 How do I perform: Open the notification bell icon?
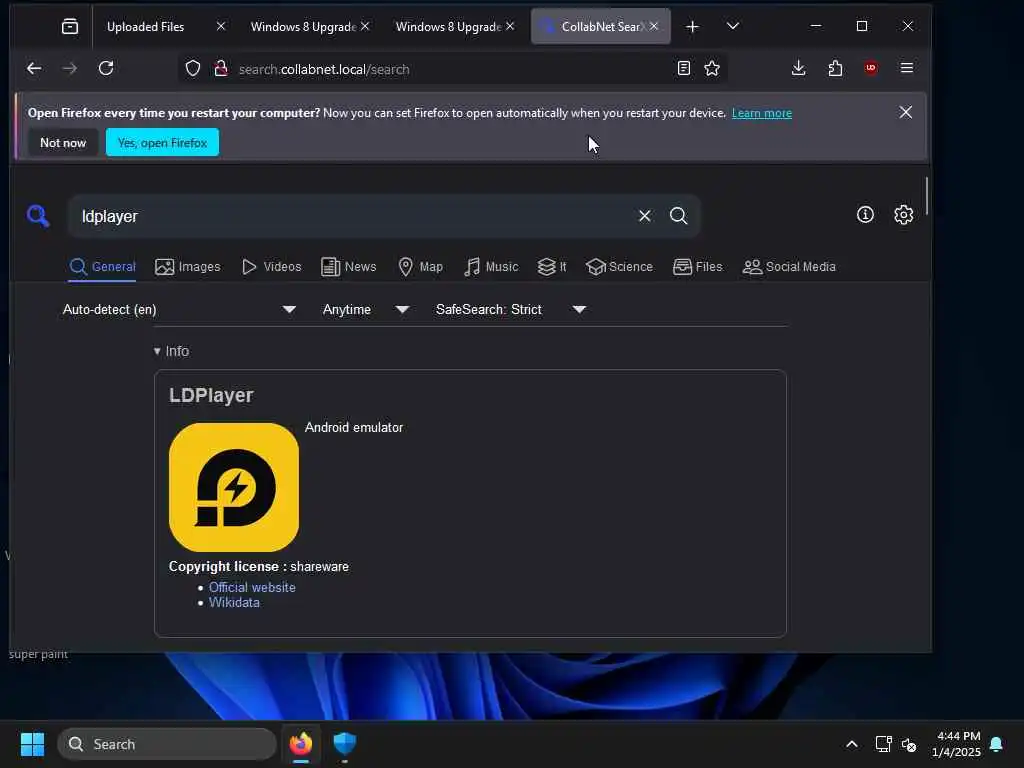coord(996,744)
